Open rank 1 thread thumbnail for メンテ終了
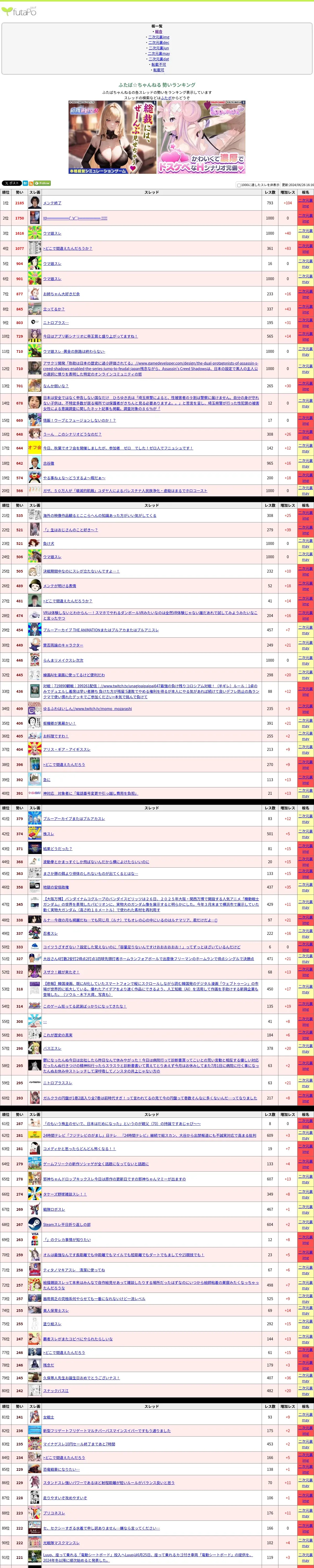Image resolution: width=314 pixels, height=1568 pixels. tap(35, 203)
